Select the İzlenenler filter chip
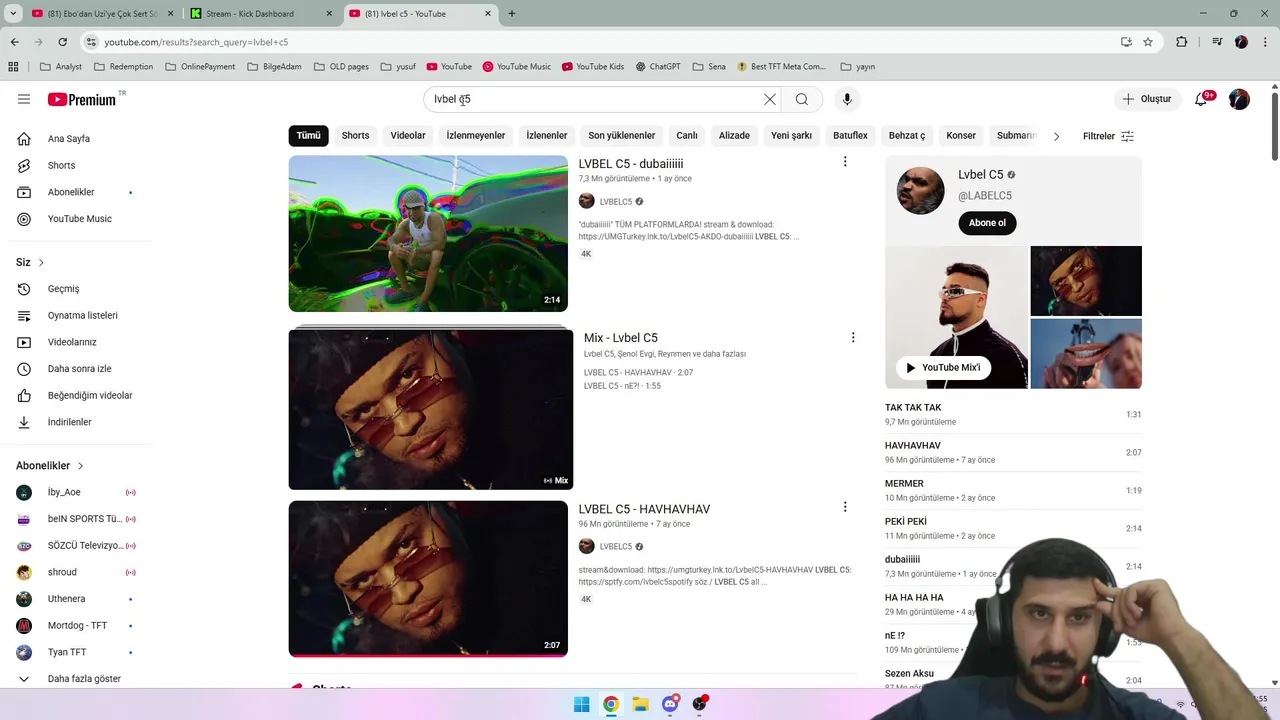Image resolution: width=1280 pixels, height=720 pixels. pyautogui.click(x=547, y=136)
